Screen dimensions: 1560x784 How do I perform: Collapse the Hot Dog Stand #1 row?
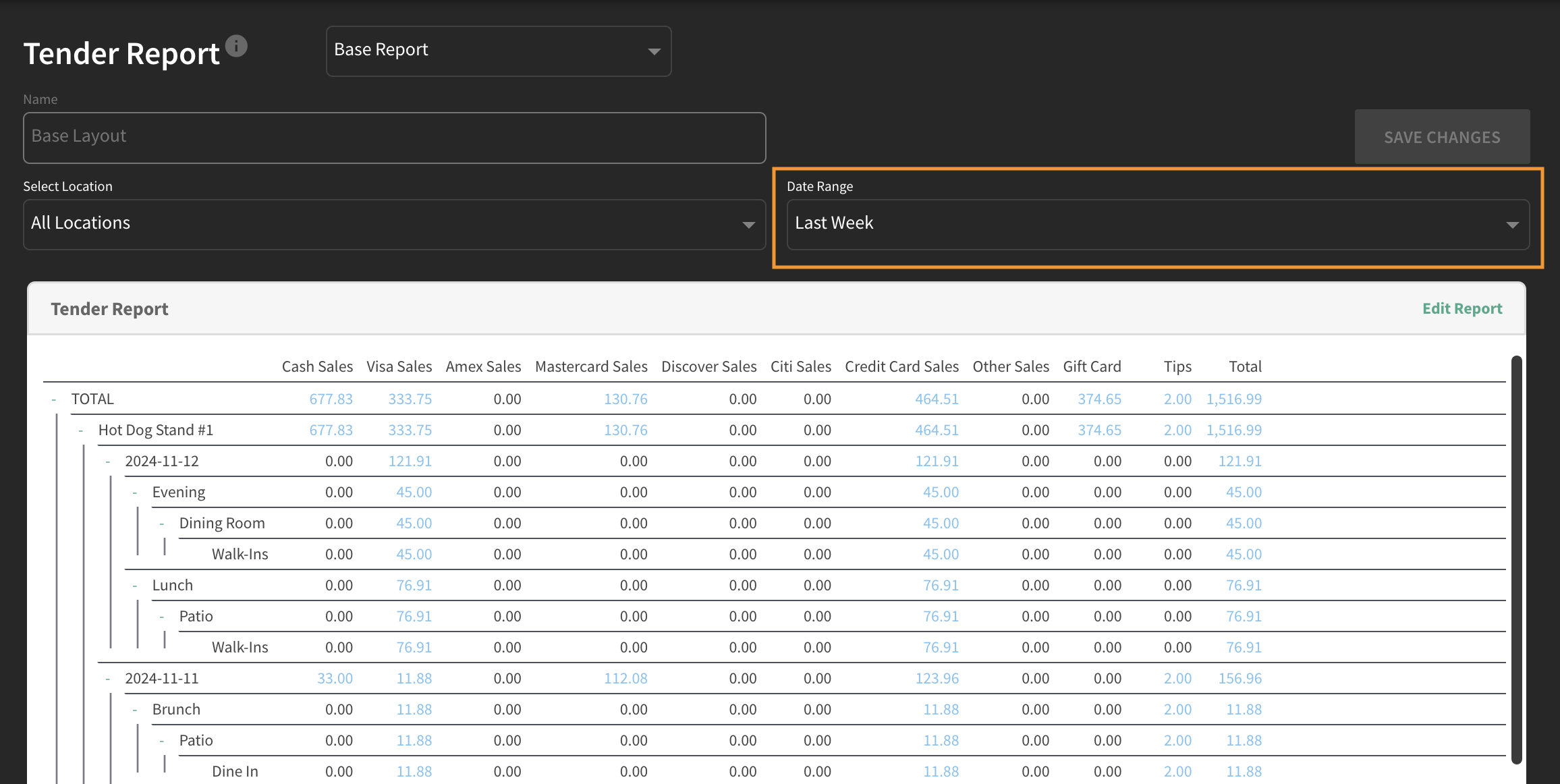coord(81,430)
